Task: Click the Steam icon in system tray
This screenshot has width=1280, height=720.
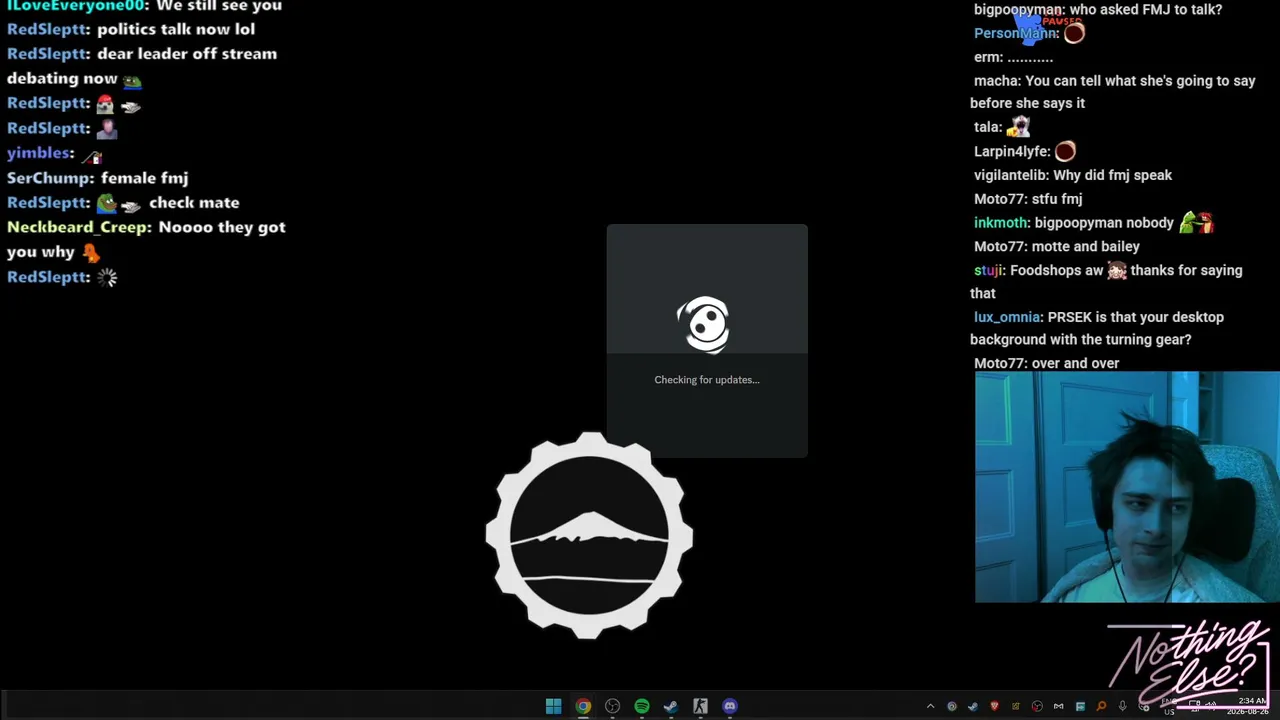Action: point(973,707)
